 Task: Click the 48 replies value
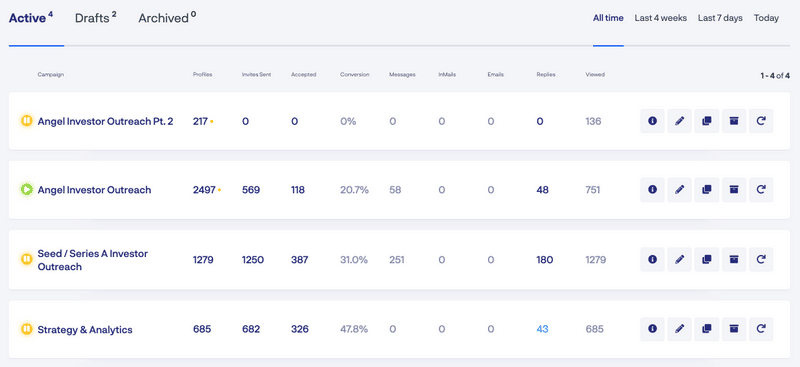[x=542, y=190]
